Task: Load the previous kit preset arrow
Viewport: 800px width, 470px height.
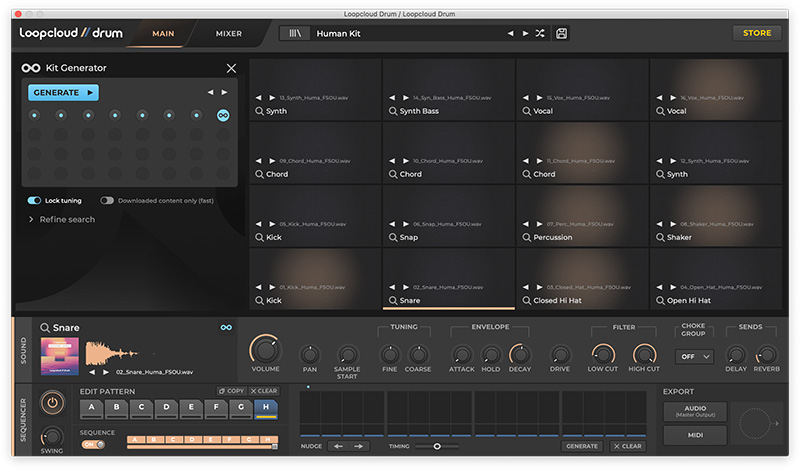Action: point(511,33)
